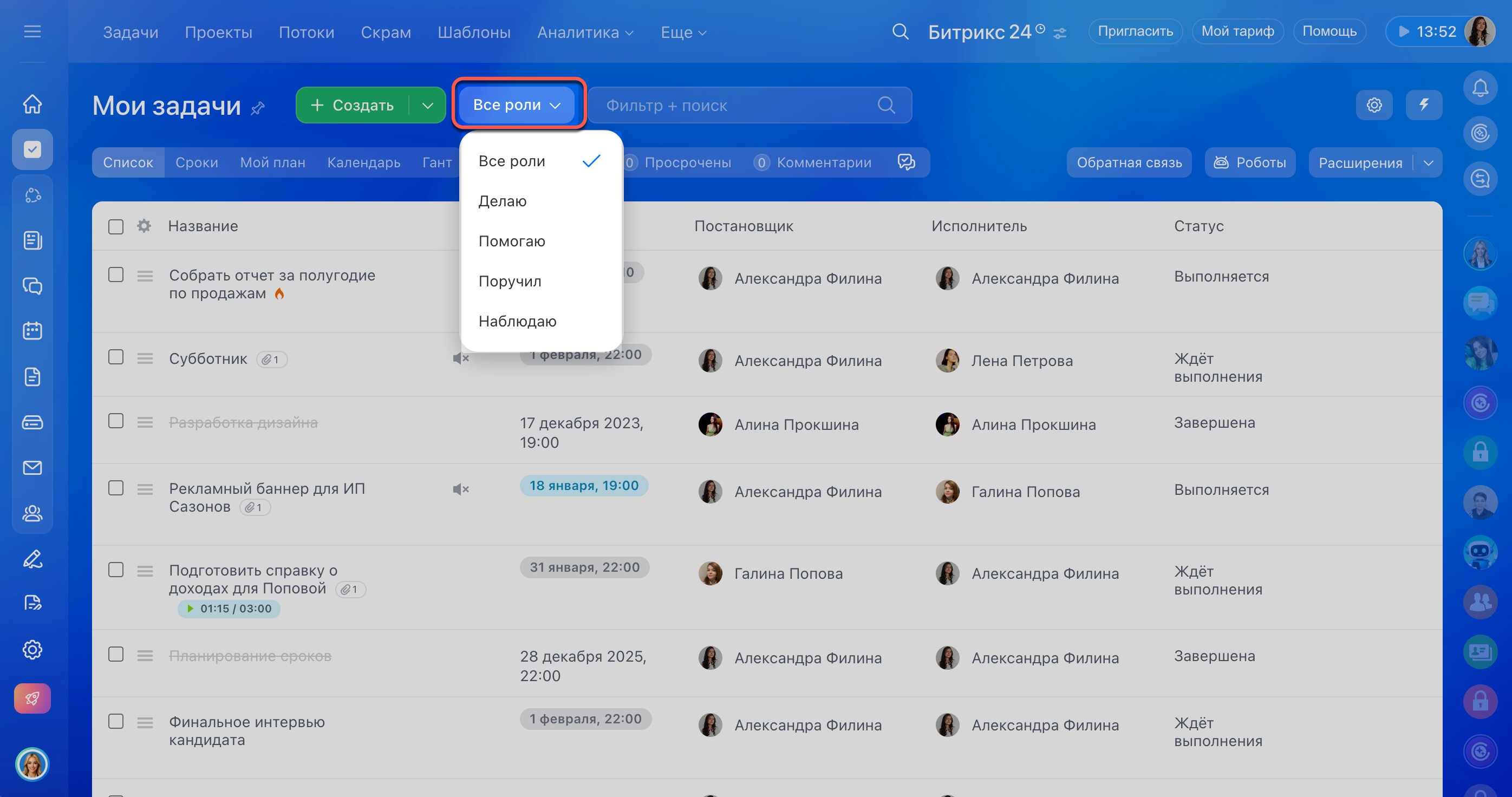This screenshot has width=1512, height=797.
Task: Check the Субботник task checkbox
Action: pyautogui.click(x=116, y=357)
